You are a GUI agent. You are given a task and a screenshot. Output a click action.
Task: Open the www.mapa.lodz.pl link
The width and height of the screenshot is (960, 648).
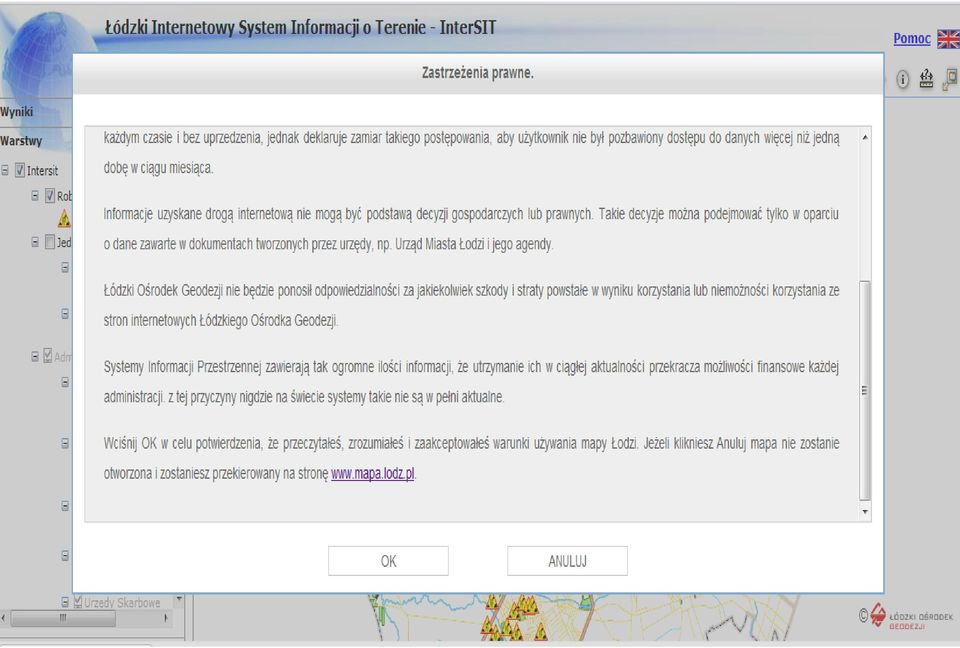click(373, 473)
